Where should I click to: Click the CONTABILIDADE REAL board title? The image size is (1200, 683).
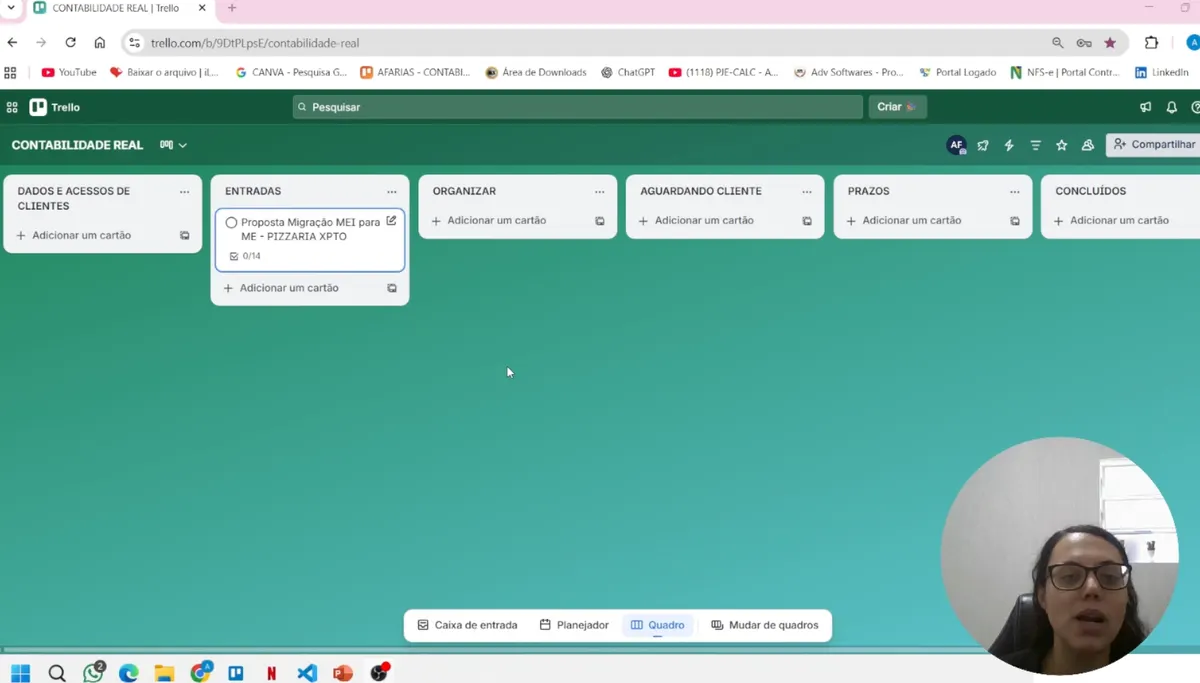click(x=77, y=145)
